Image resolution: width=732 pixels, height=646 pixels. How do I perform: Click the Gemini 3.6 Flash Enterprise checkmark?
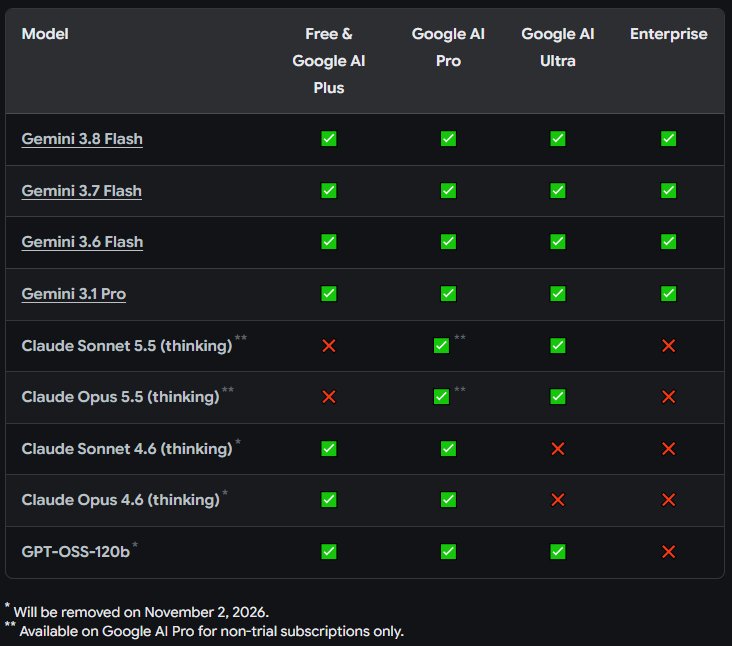click(x=669, y=242)
